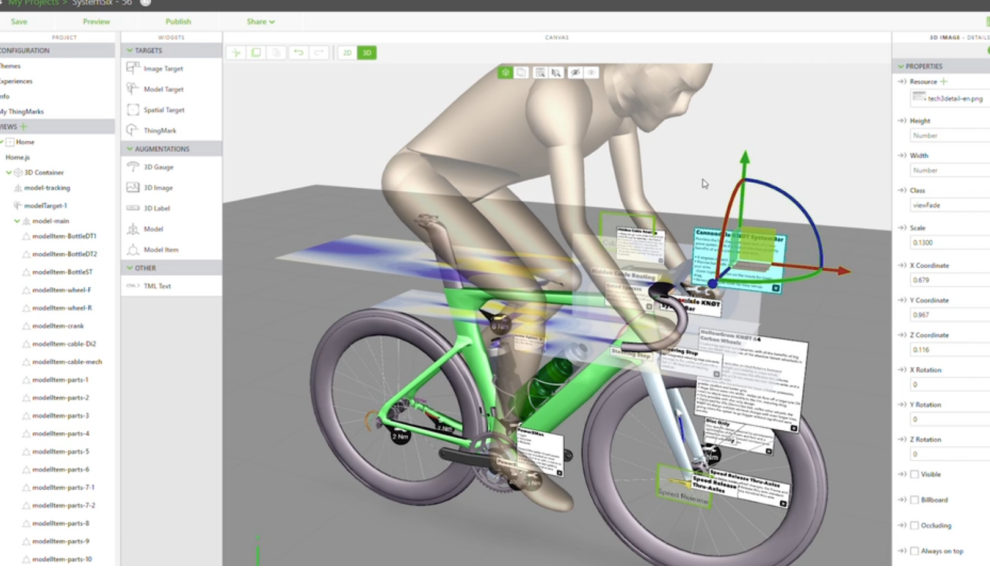The image size is (990, 583).
Task: Select the Spatial Target widget icon
Action: click(133, 109)
